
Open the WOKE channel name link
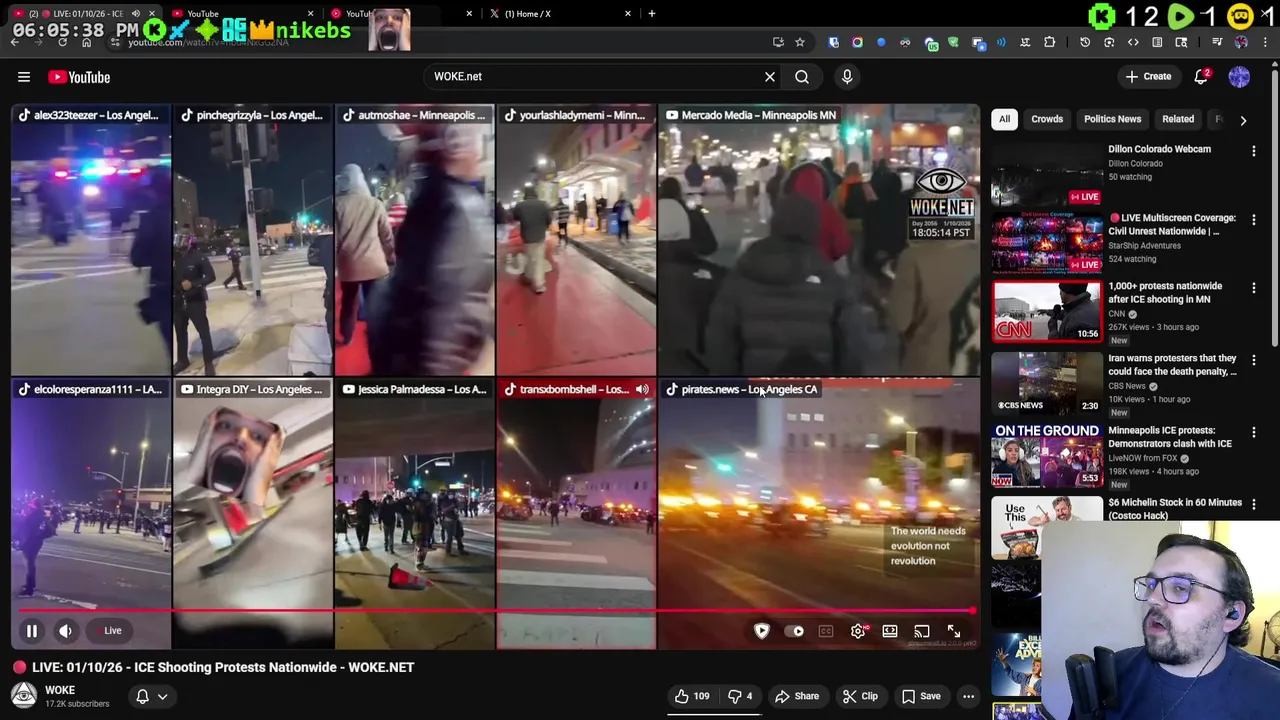point(60,690)
